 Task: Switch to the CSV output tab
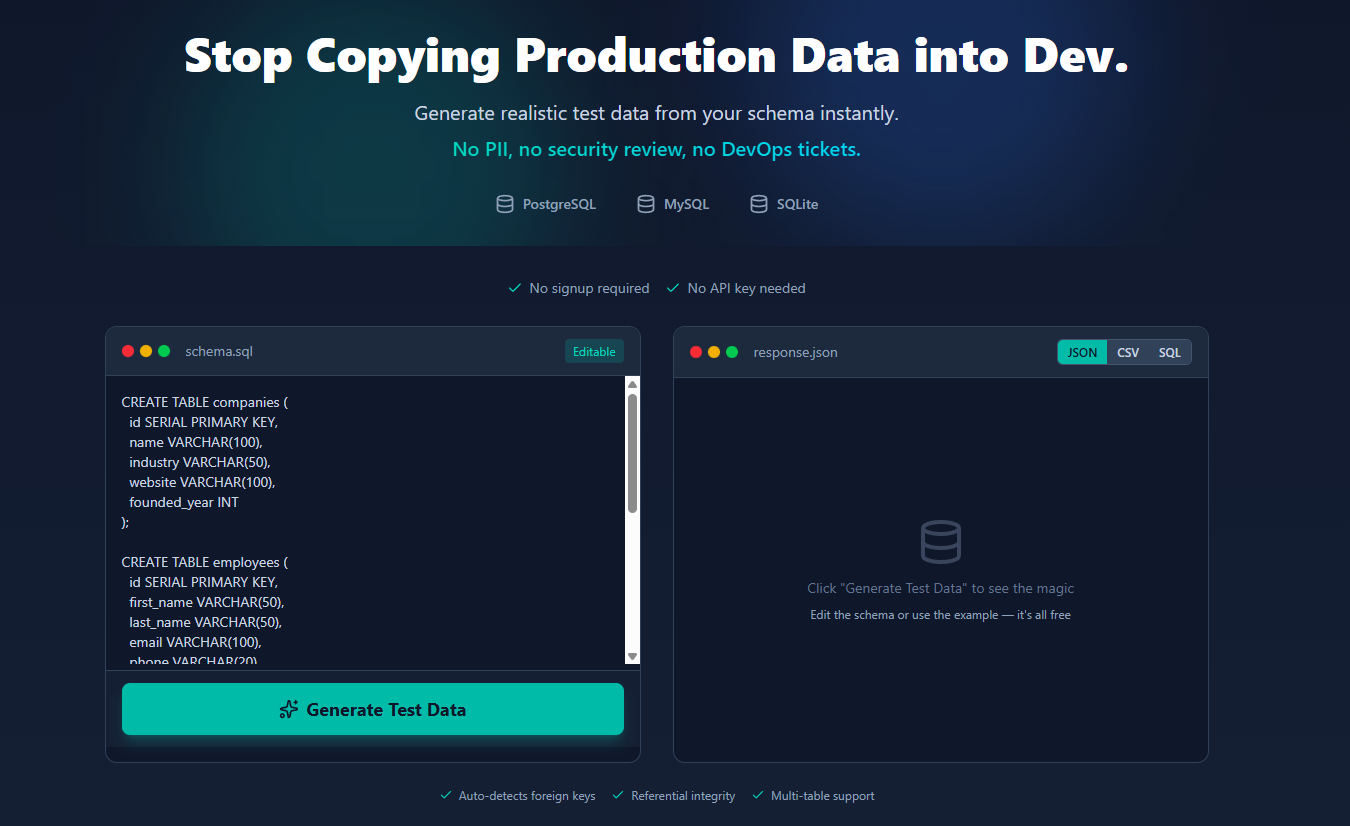click(1128, 352)
